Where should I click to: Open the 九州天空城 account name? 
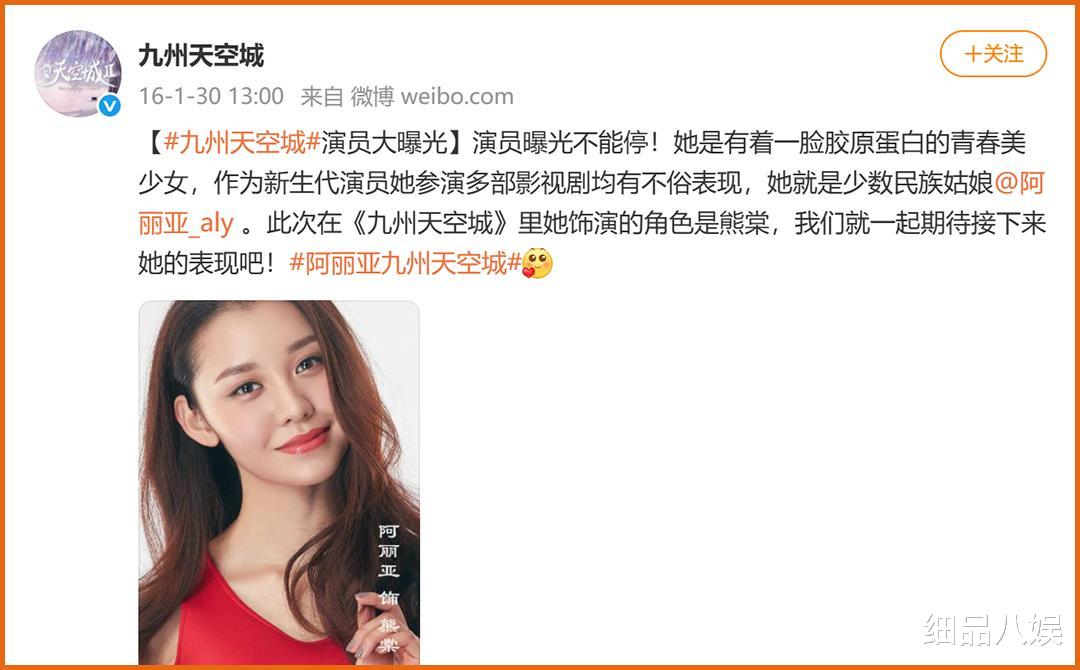(x=201, y=55)
